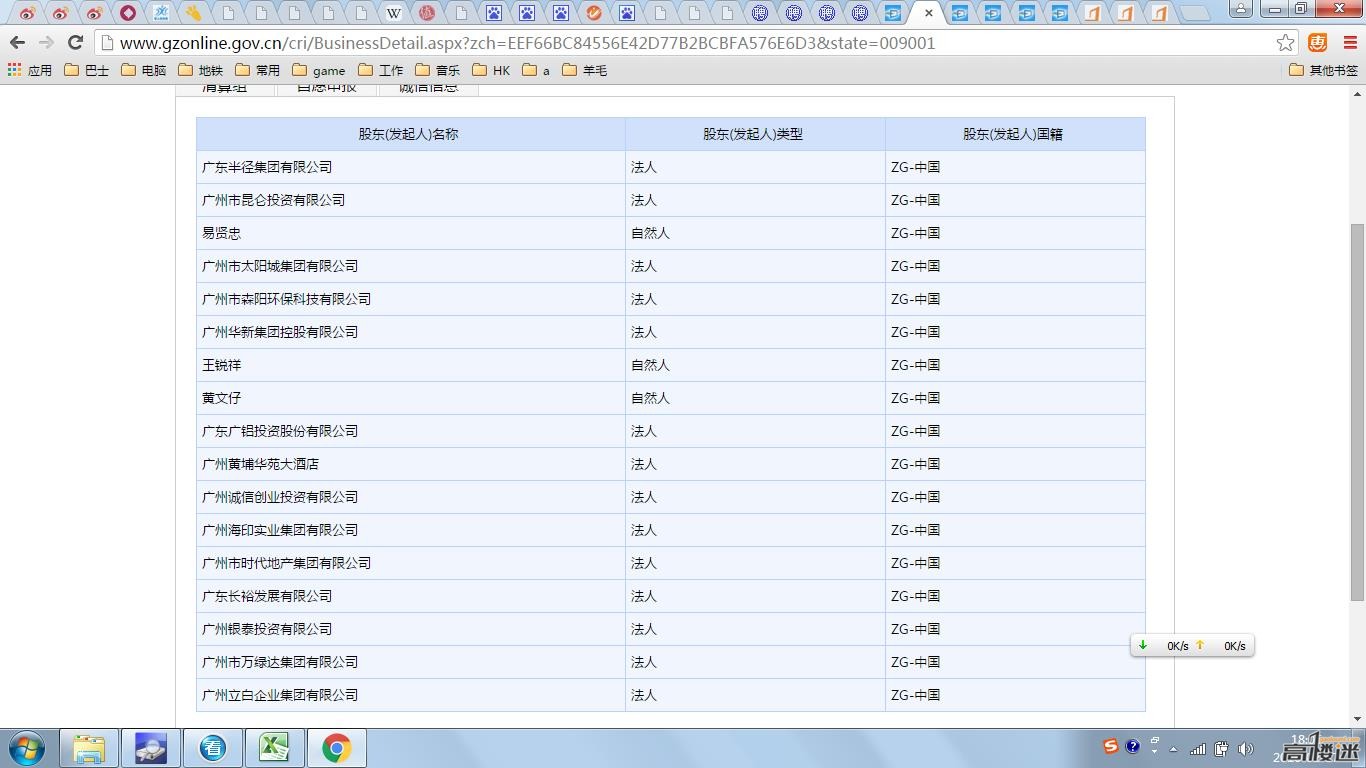Select the 广州市时代地产集团有限公司 cell
Viewport: 1366px width, 768px height.
pos(411,563)
